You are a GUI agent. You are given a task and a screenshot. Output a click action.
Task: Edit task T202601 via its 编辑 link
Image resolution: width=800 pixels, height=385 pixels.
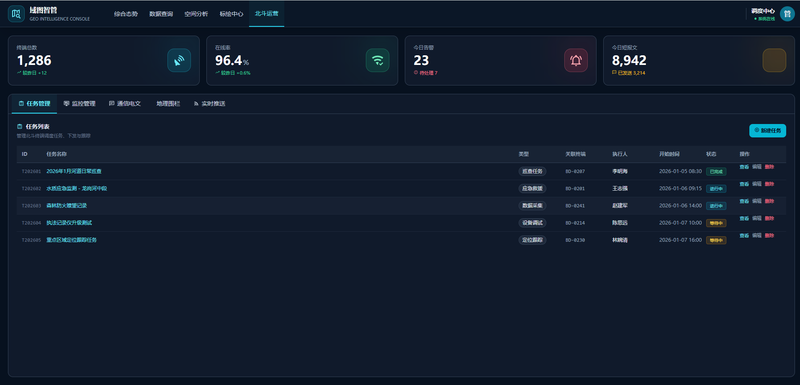click(757, 167)
